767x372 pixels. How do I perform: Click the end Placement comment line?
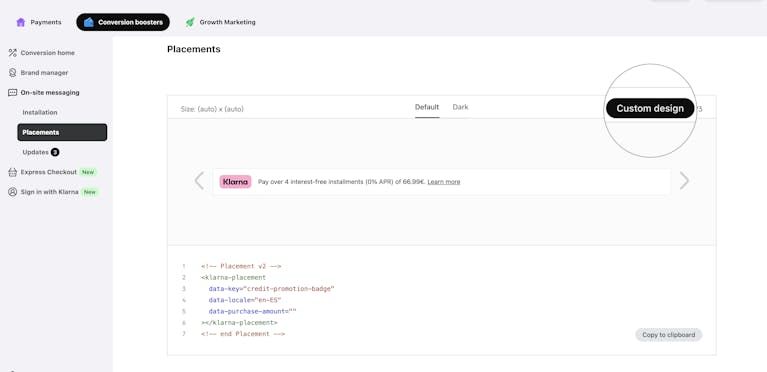[x=243, y=334]
